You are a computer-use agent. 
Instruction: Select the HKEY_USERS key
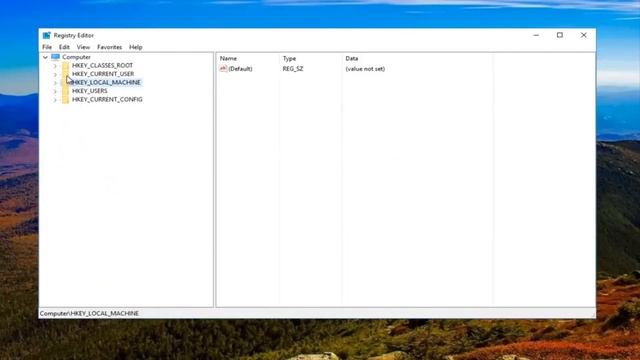(x=89, y=91)
